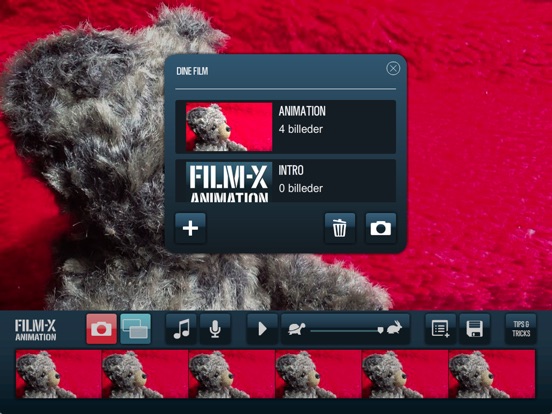Image resolution: width=552 pixels, height=414 pixels.
Task: Tap the red camera capture button
Action: (x=101, y=329)
